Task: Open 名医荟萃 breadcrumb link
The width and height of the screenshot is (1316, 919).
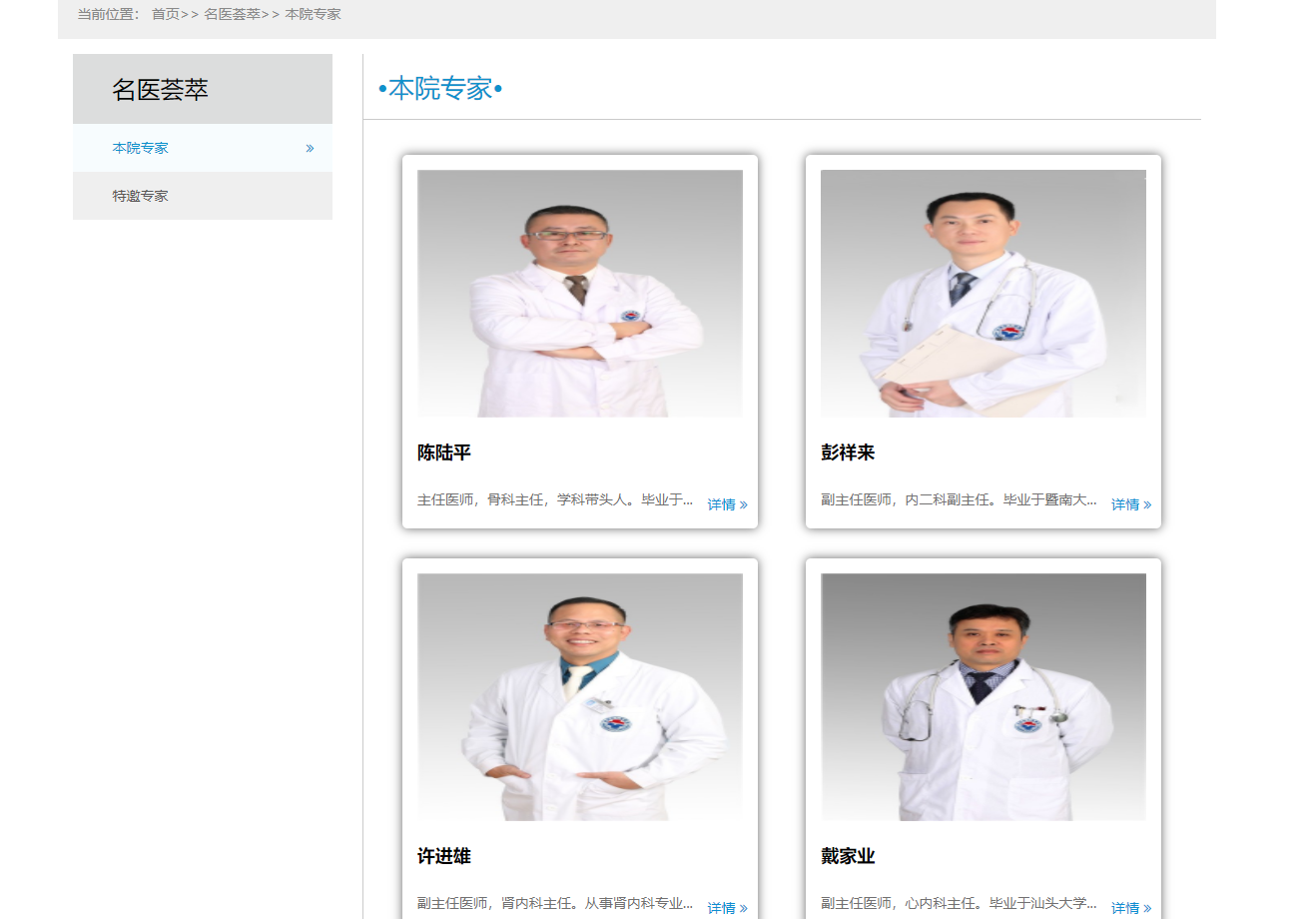Action: coord(233,14)
